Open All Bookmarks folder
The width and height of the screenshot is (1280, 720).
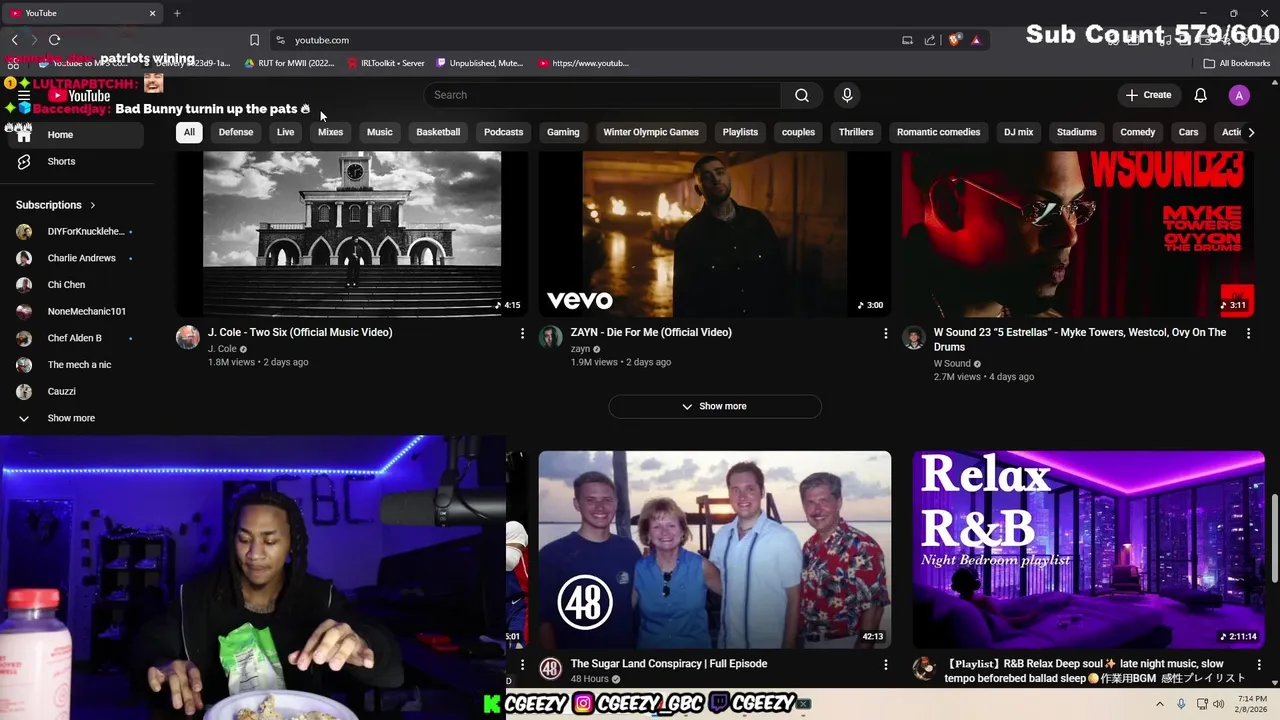pyautogui.click(x=1237, y=63)
